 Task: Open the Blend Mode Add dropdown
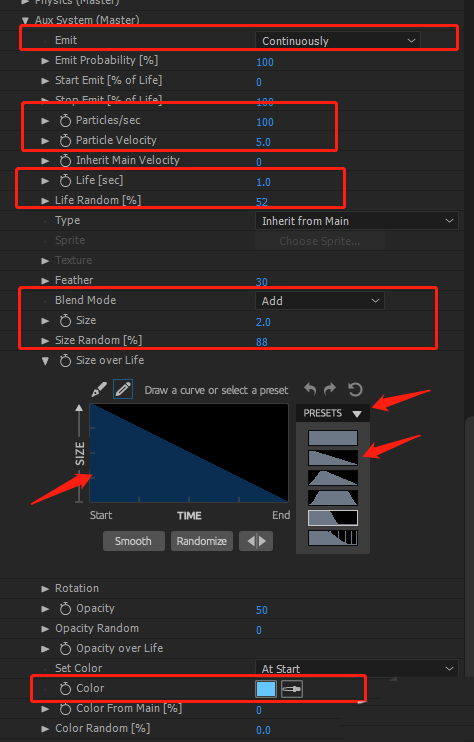[320, 301]
